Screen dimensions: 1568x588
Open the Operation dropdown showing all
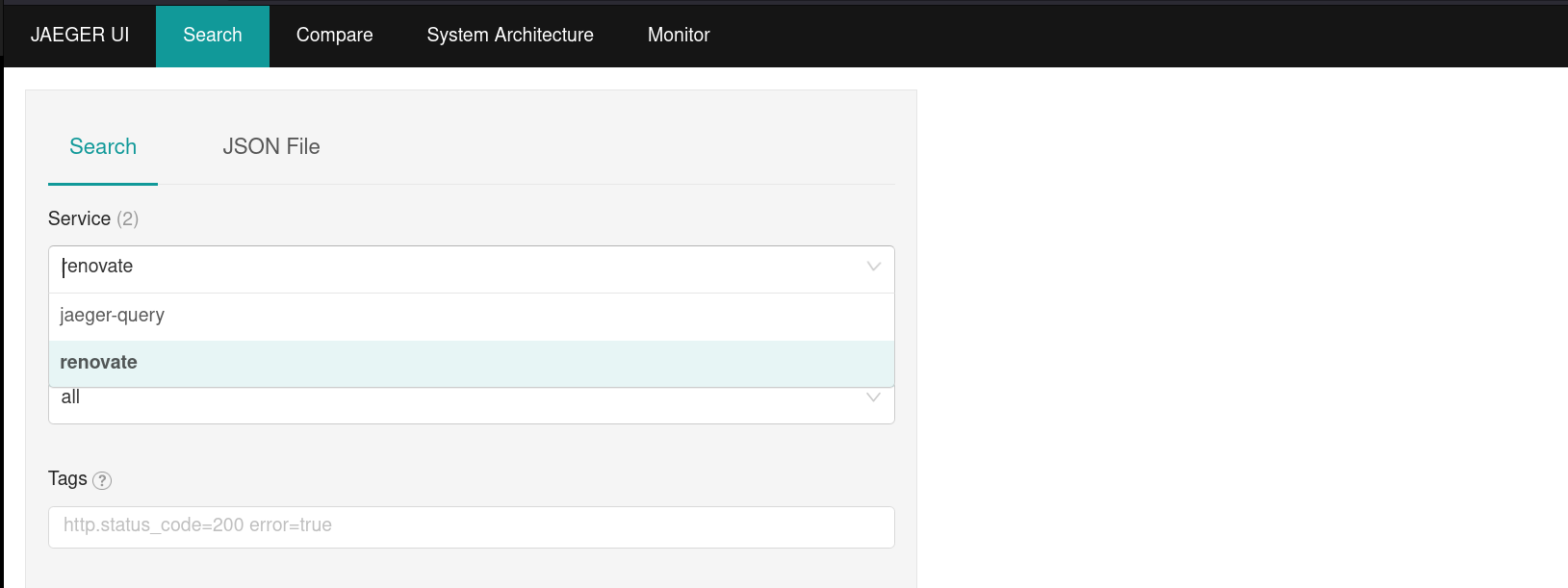coord(472,404)
